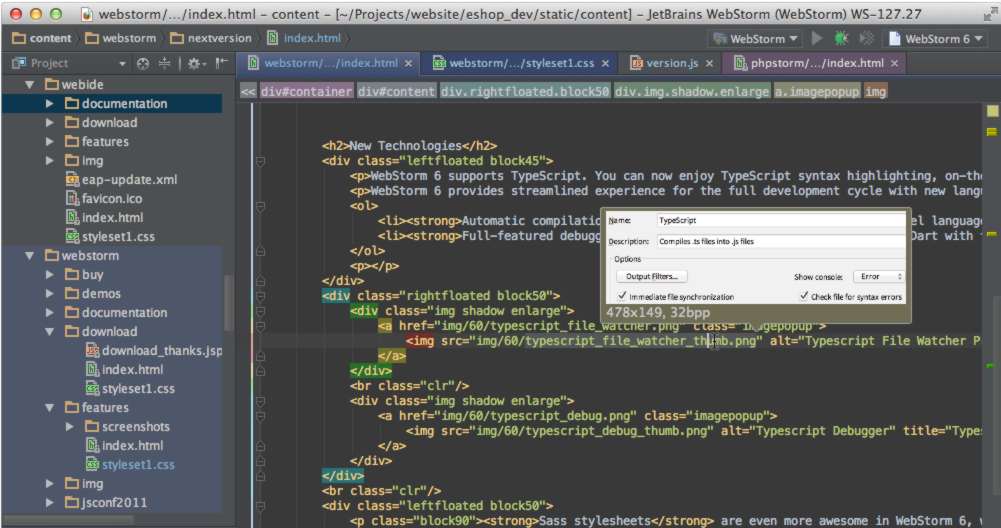The height and width of the screenshot is (528, 1001).
Task: Click the run with coverage icon
Action: 866,38
